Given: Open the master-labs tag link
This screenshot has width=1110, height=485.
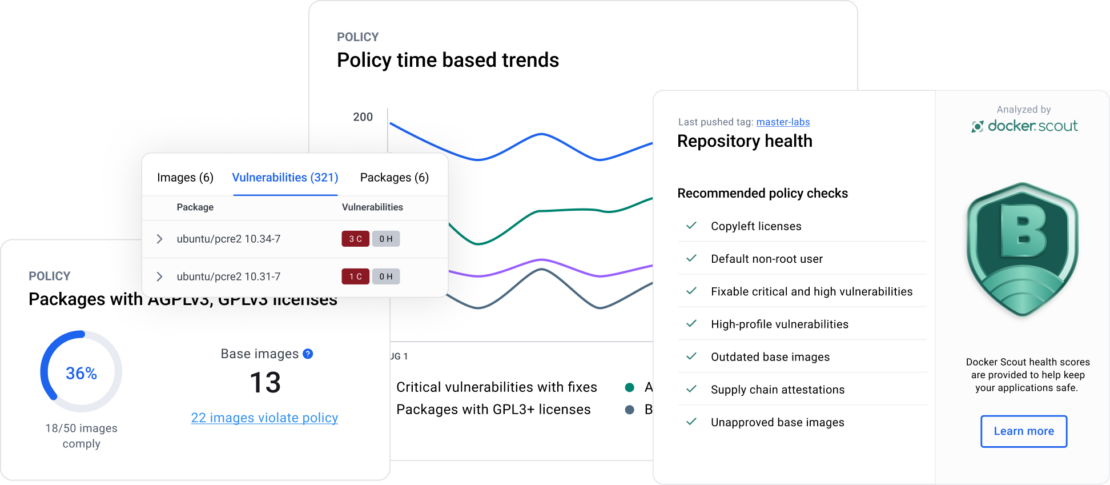Looking at the screenshot, I should point(782,122).
